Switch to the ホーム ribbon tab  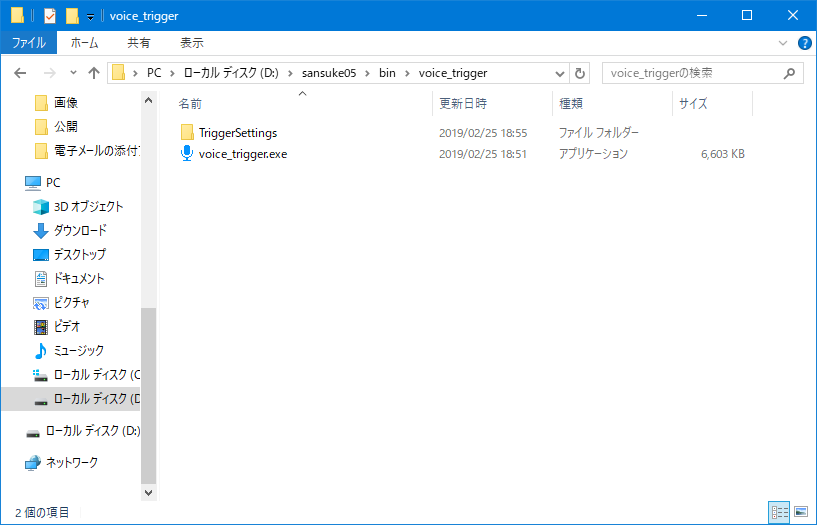[84, 43]
